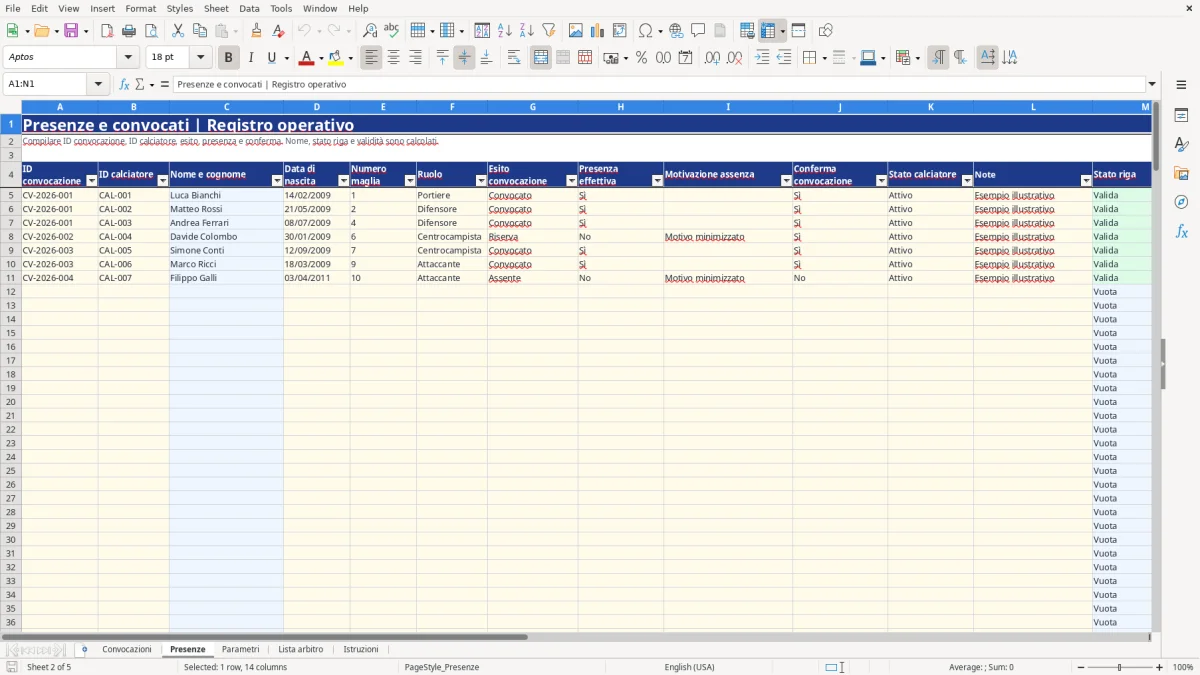Click into the formula input line
The height and width of the screenshot is (675, 1200).
pyautogui.click(x=658, y=85)
